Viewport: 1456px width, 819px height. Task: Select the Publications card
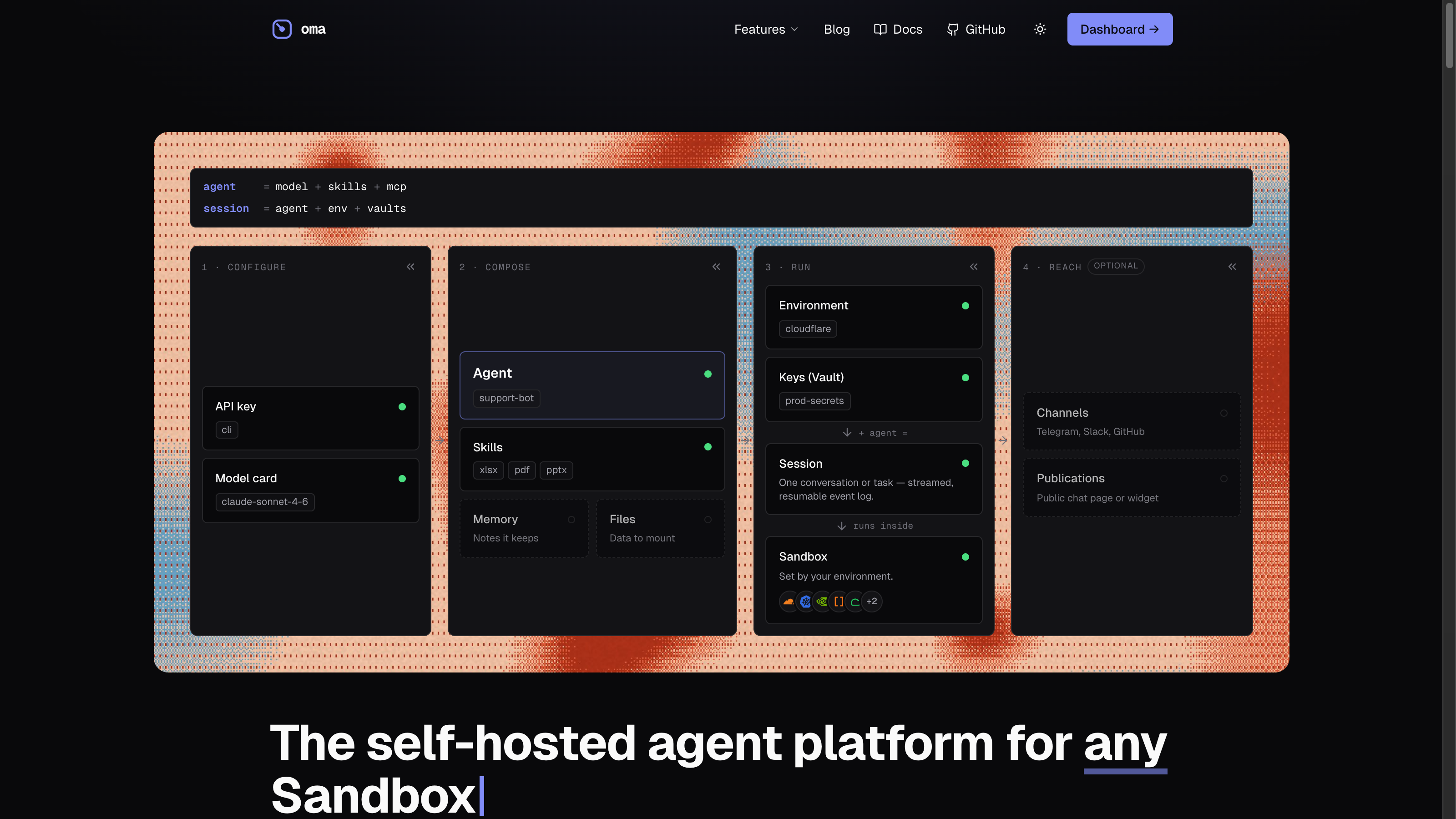(x=1132, y=487)
